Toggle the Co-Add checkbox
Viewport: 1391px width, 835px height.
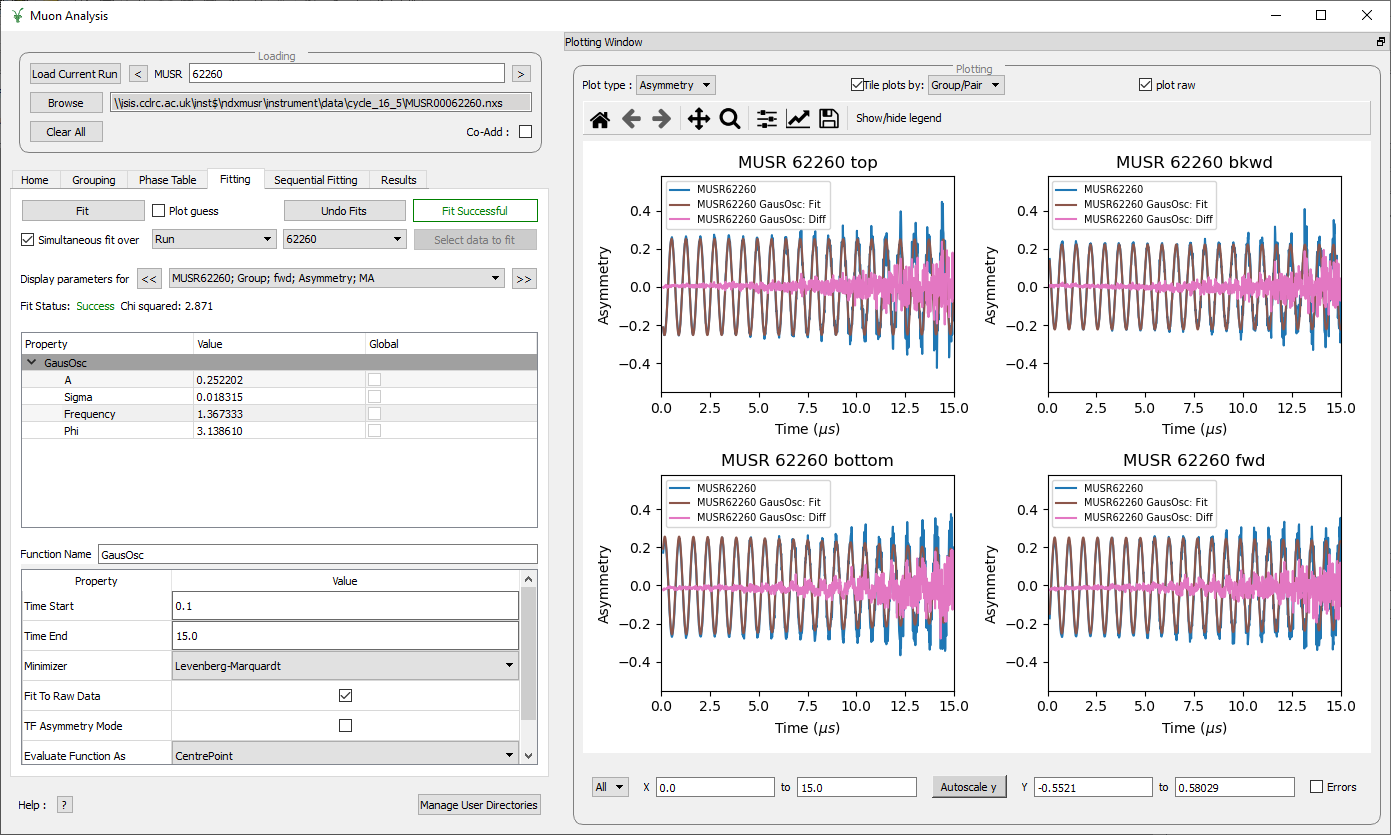point(525,132)
